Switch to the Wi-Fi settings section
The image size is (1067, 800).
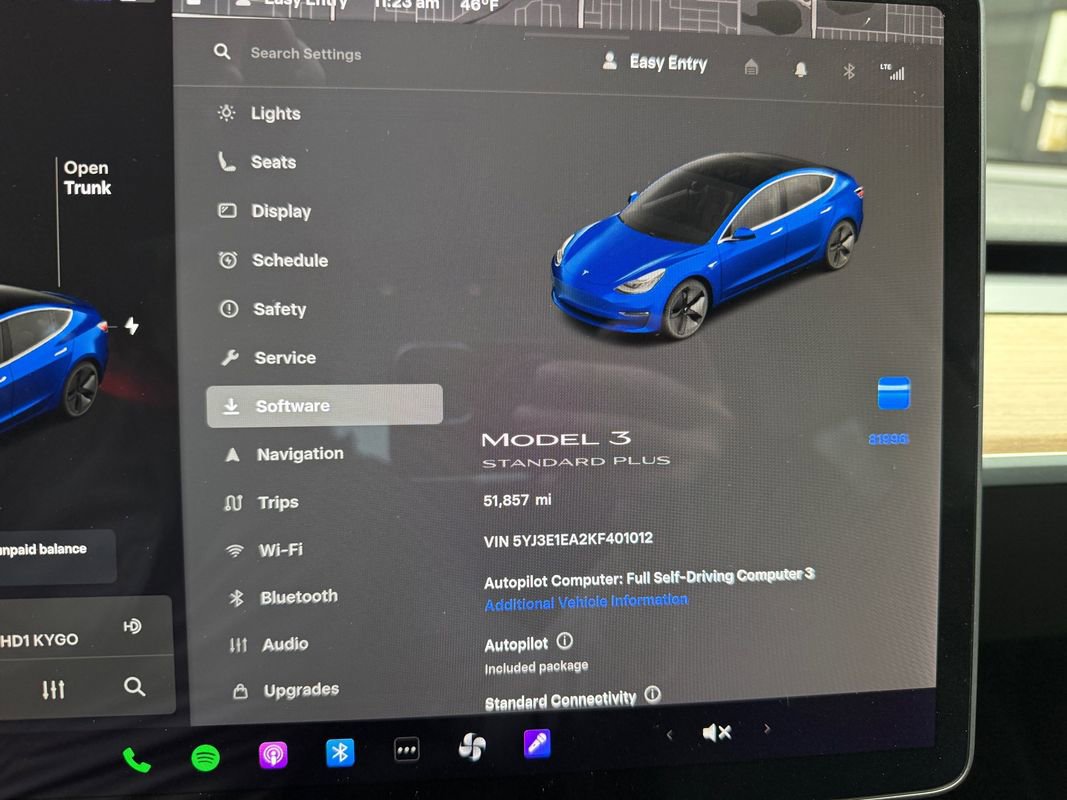click(279, 549)
